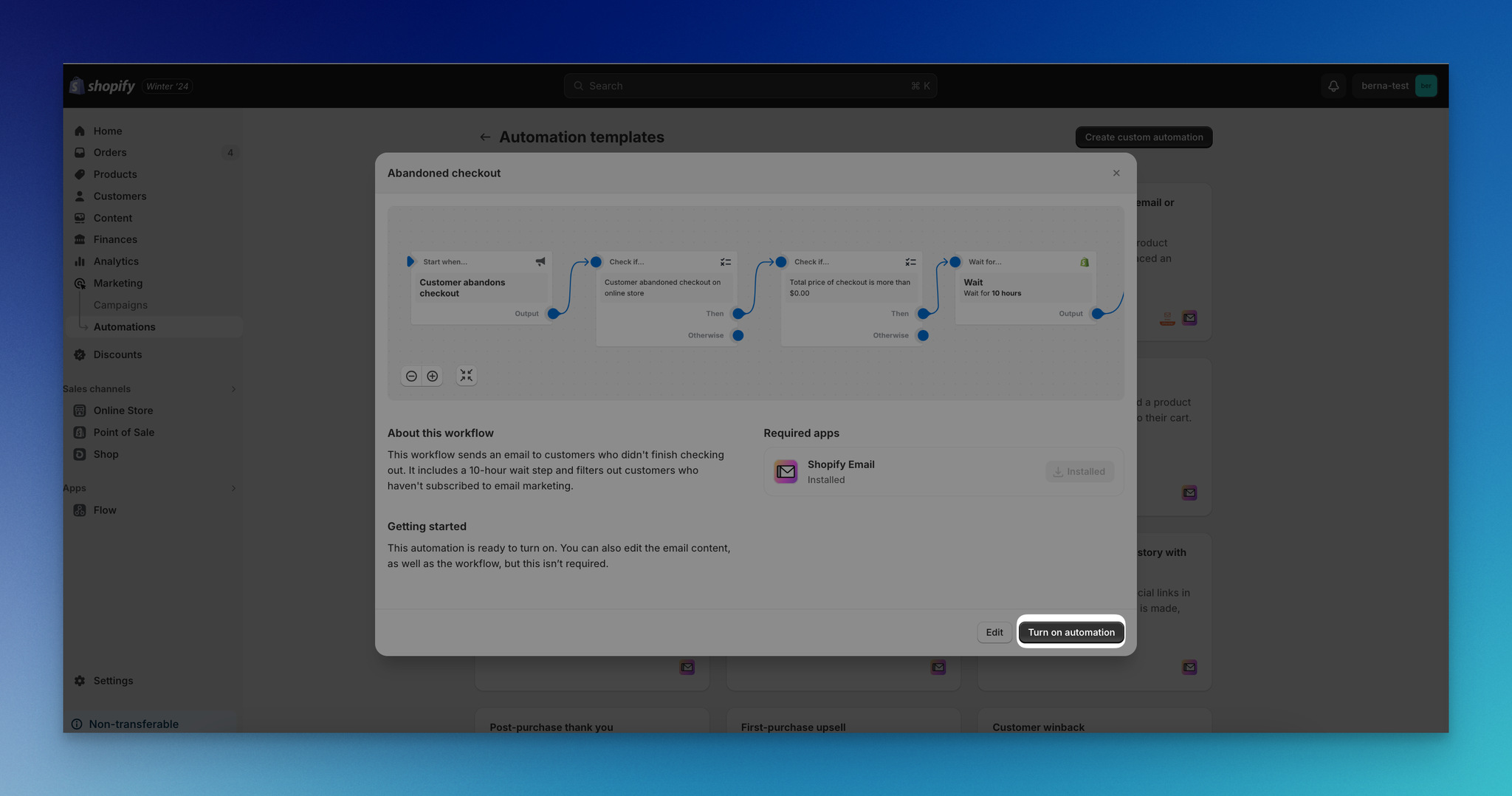The height and width of the screenshot is (796, 1512).
Task: Fit workflow preview to view icon
Action: pyautogui.click(x=467, y=376)
